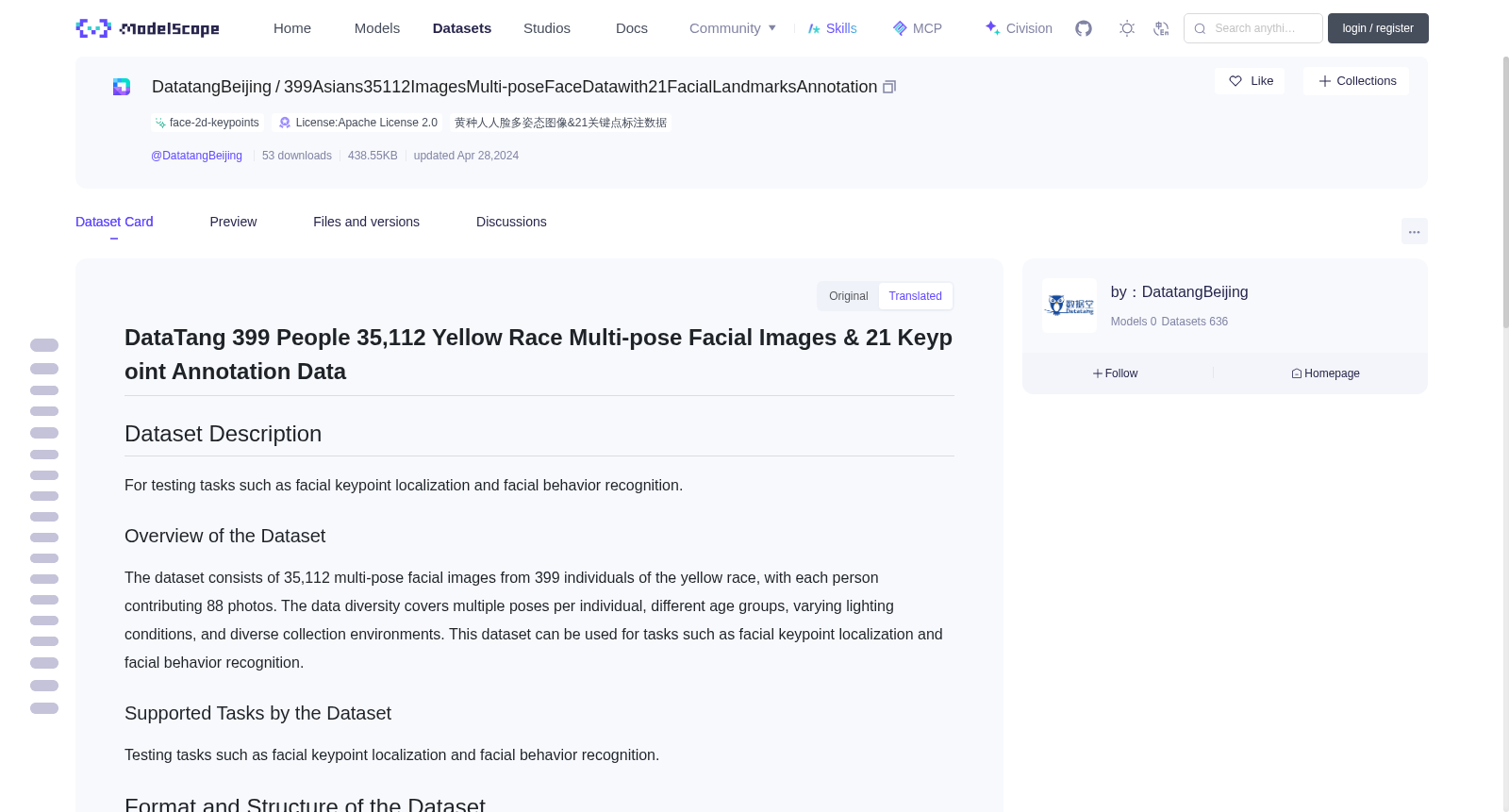The image size is (1509, 812).
Task: Open the DatatangBeijing Homepage link
Action: click(1325, 373)
